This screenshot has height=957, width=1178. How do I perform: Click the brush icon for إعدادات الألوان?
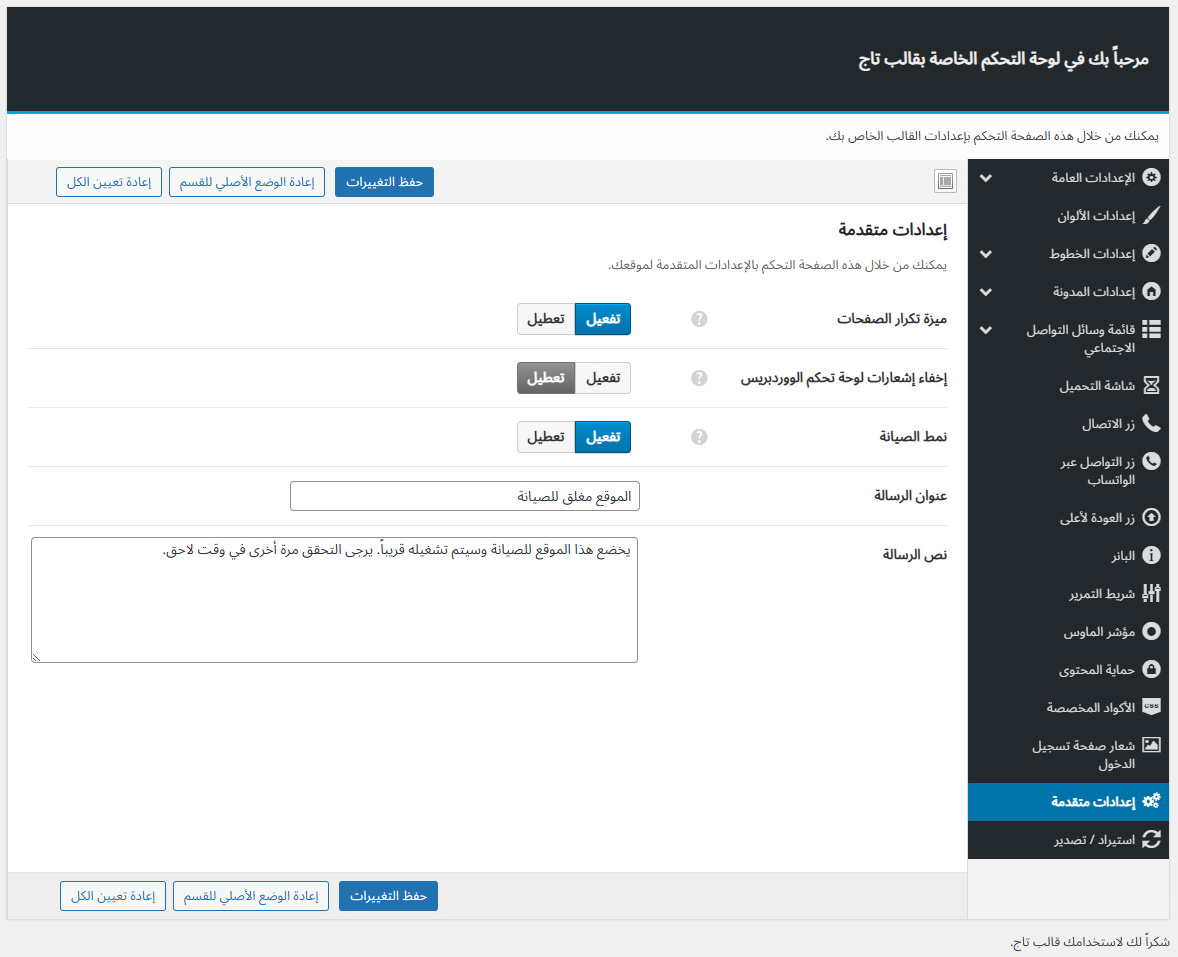tap(1151, 216)
